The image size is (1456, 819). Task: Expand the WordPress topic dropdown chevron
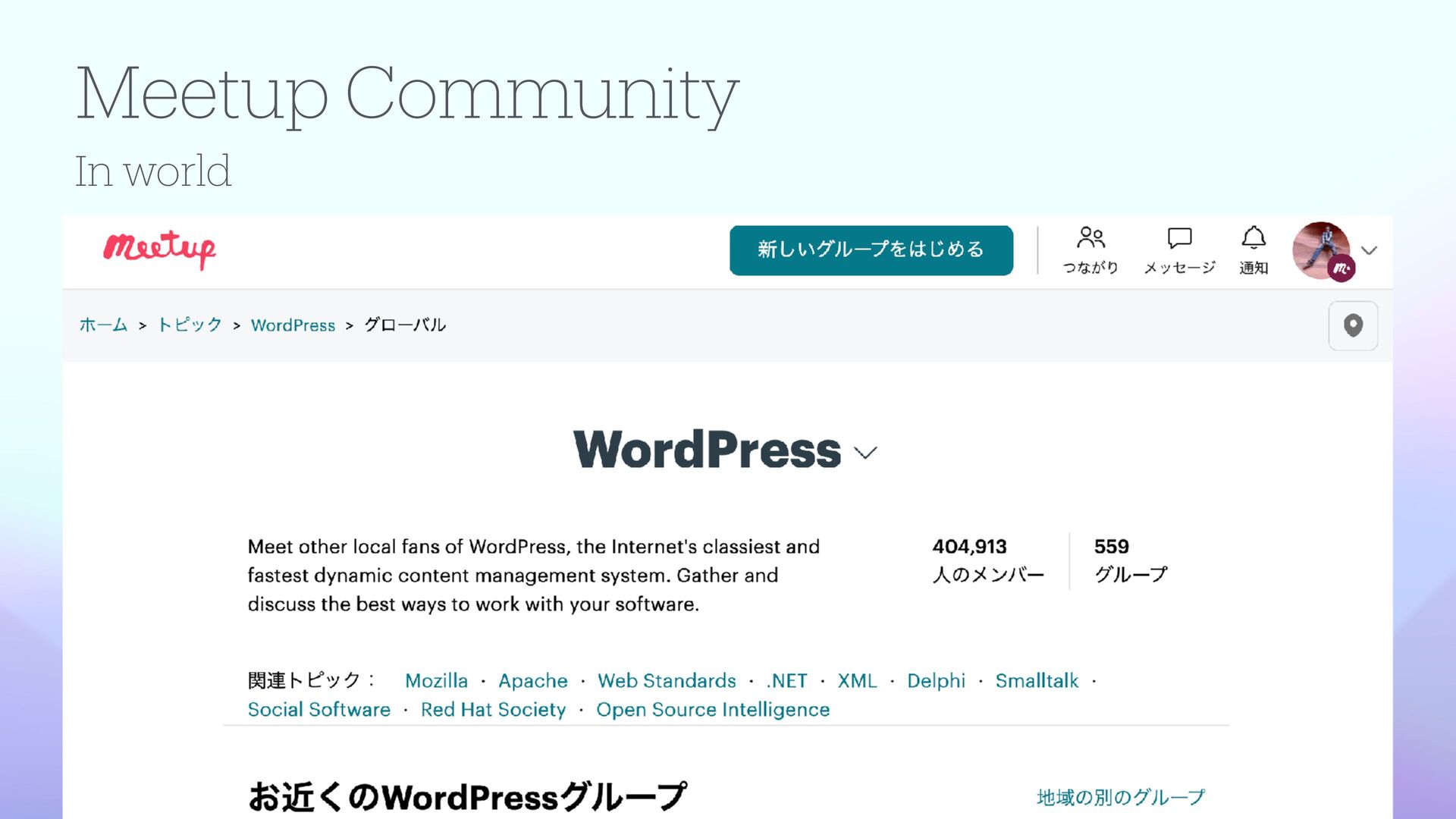[x=865, y=453]
